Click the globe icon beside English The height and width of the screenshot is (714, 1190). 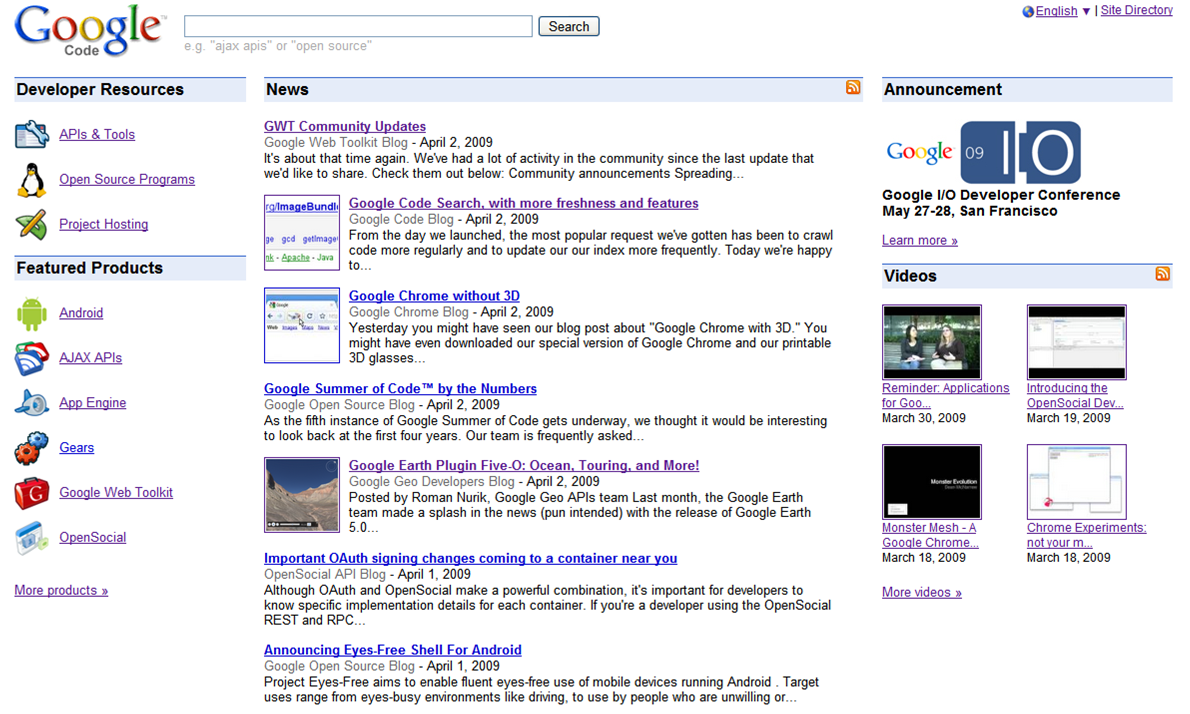coord(1028,11)
